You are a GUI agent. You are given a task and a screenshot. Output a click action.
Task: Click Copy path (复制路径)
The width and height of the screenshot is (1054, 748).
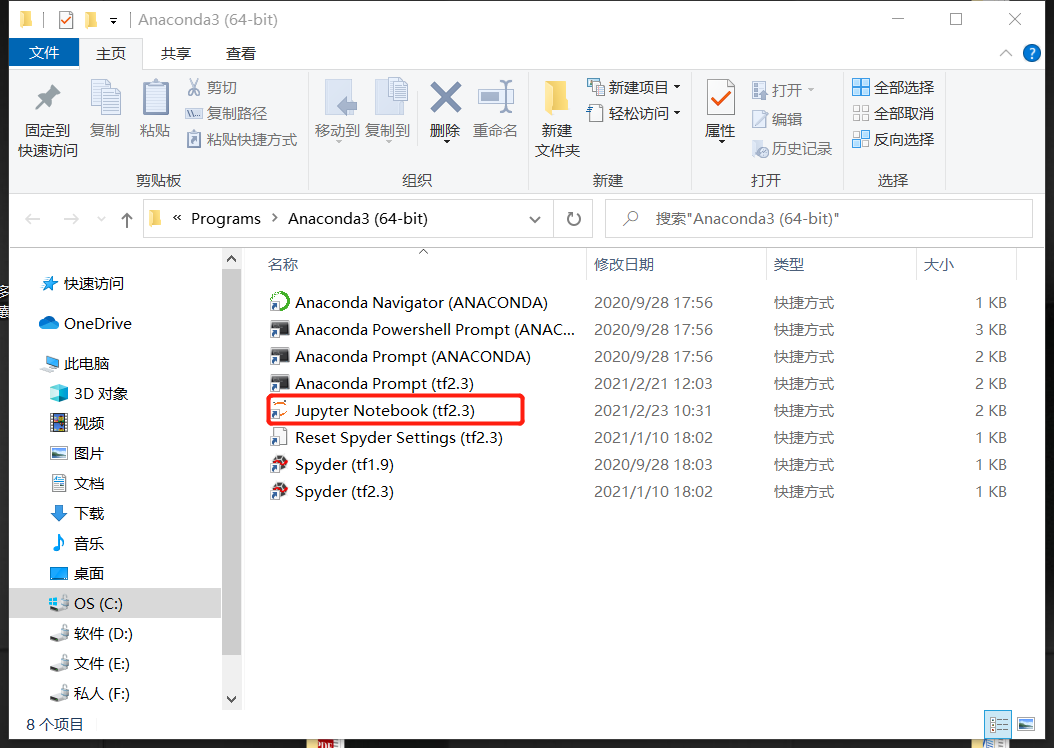click(x=227, y=114)
